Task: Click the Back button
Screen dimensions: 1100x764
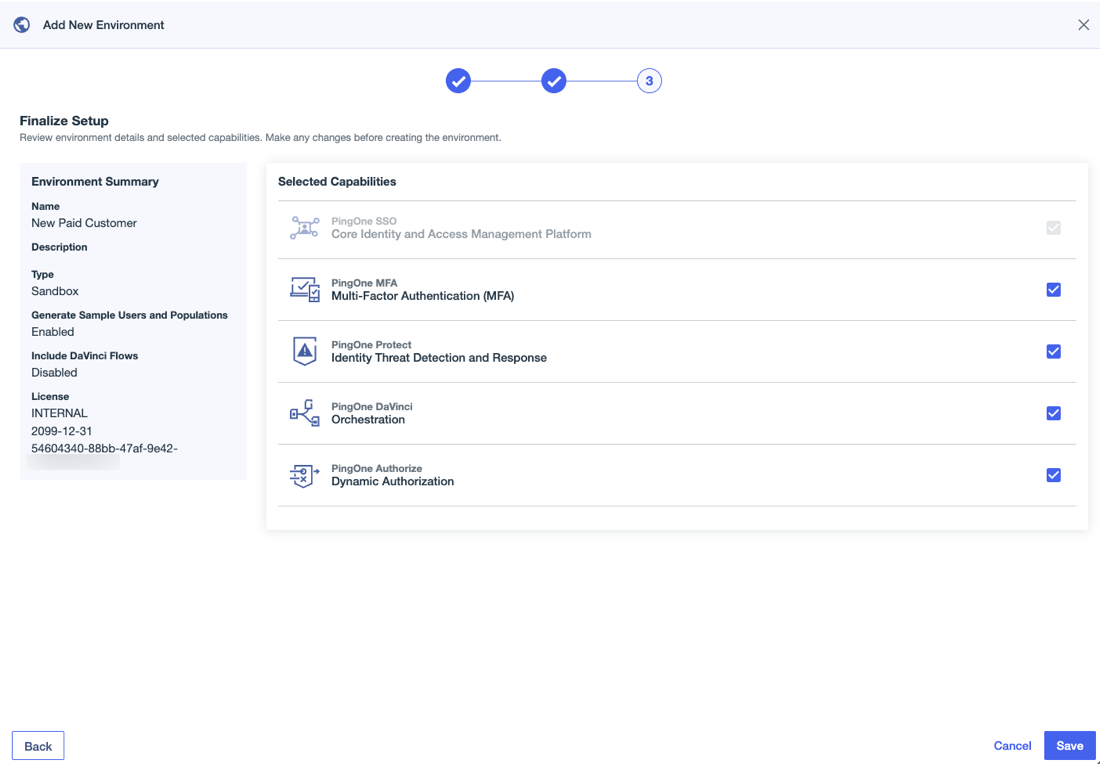Action: click(38, 746)
